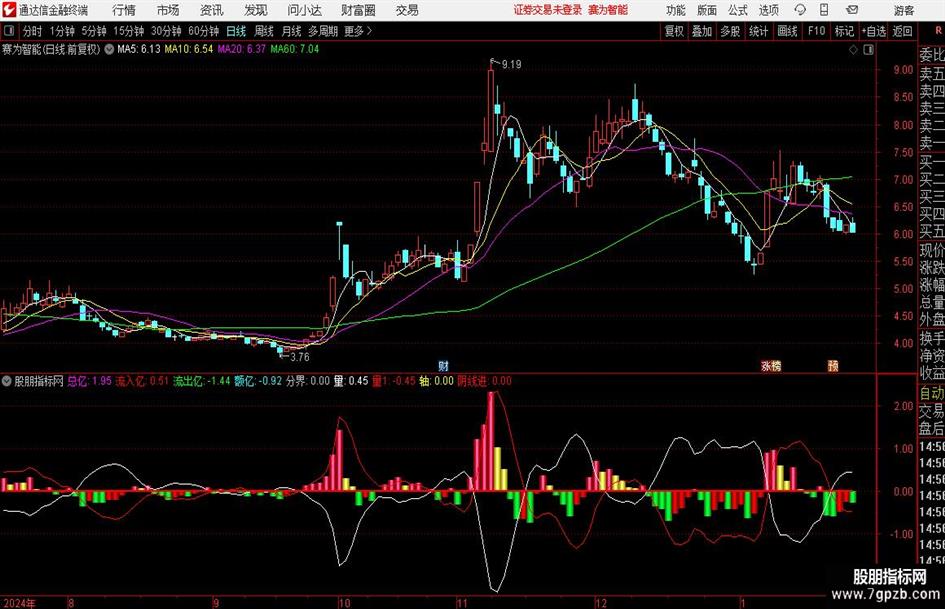Click the MA60: 7.04 label
Image resolution: width=945 pixels, height=609 pixels.
(x=295, y=49)
